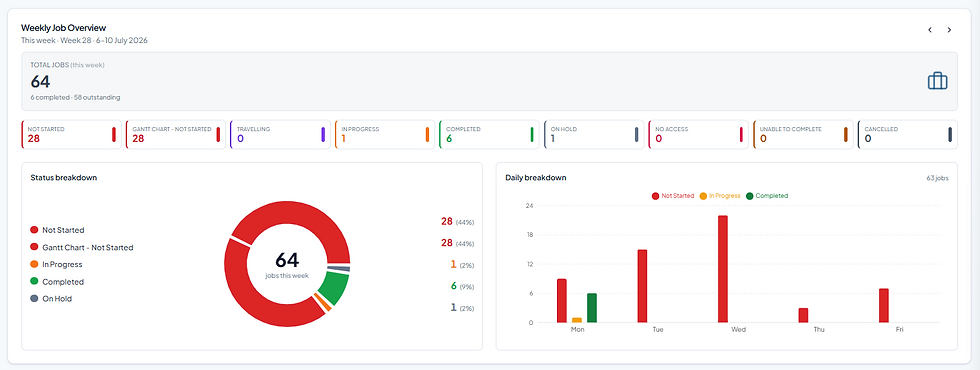Toggle In Progress series in Daily breakdown legend
Image resolution: width=980 pixels, height=370 pixels.
tap(721, 196)
